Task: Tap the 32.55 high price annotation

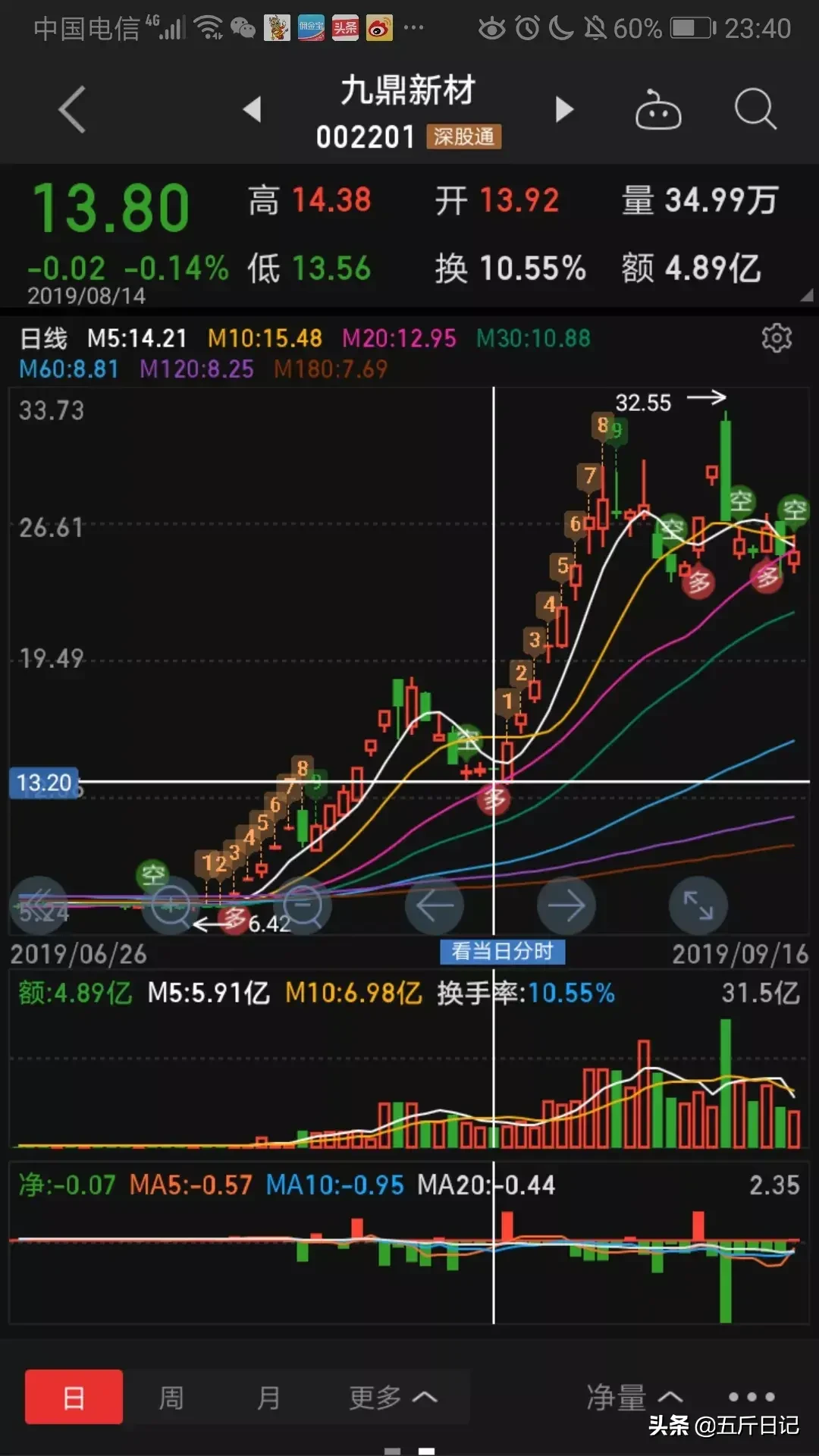Action: tap(643, 403)
